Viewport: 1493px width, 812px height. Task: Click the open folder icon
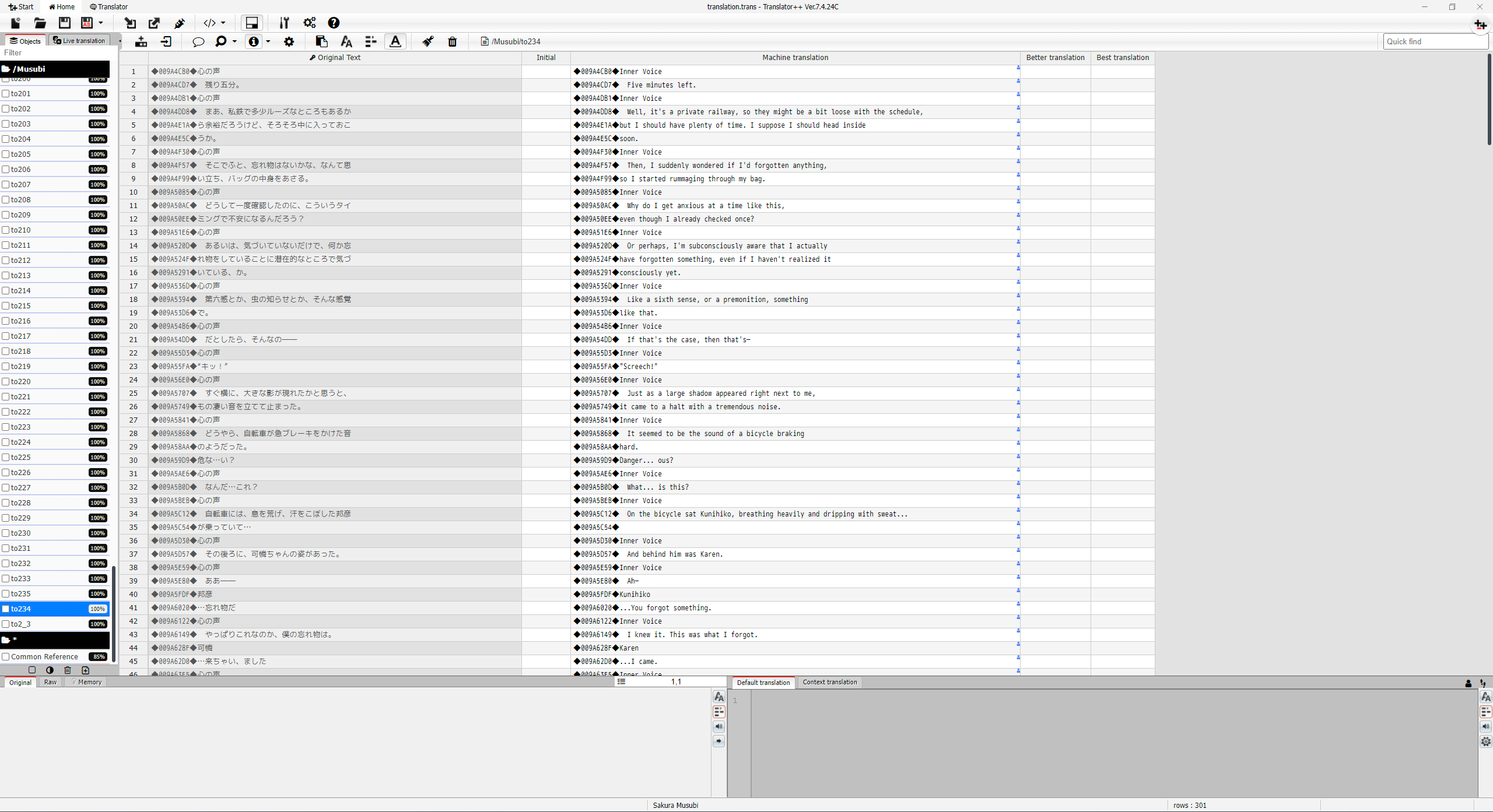click(40, 23)
